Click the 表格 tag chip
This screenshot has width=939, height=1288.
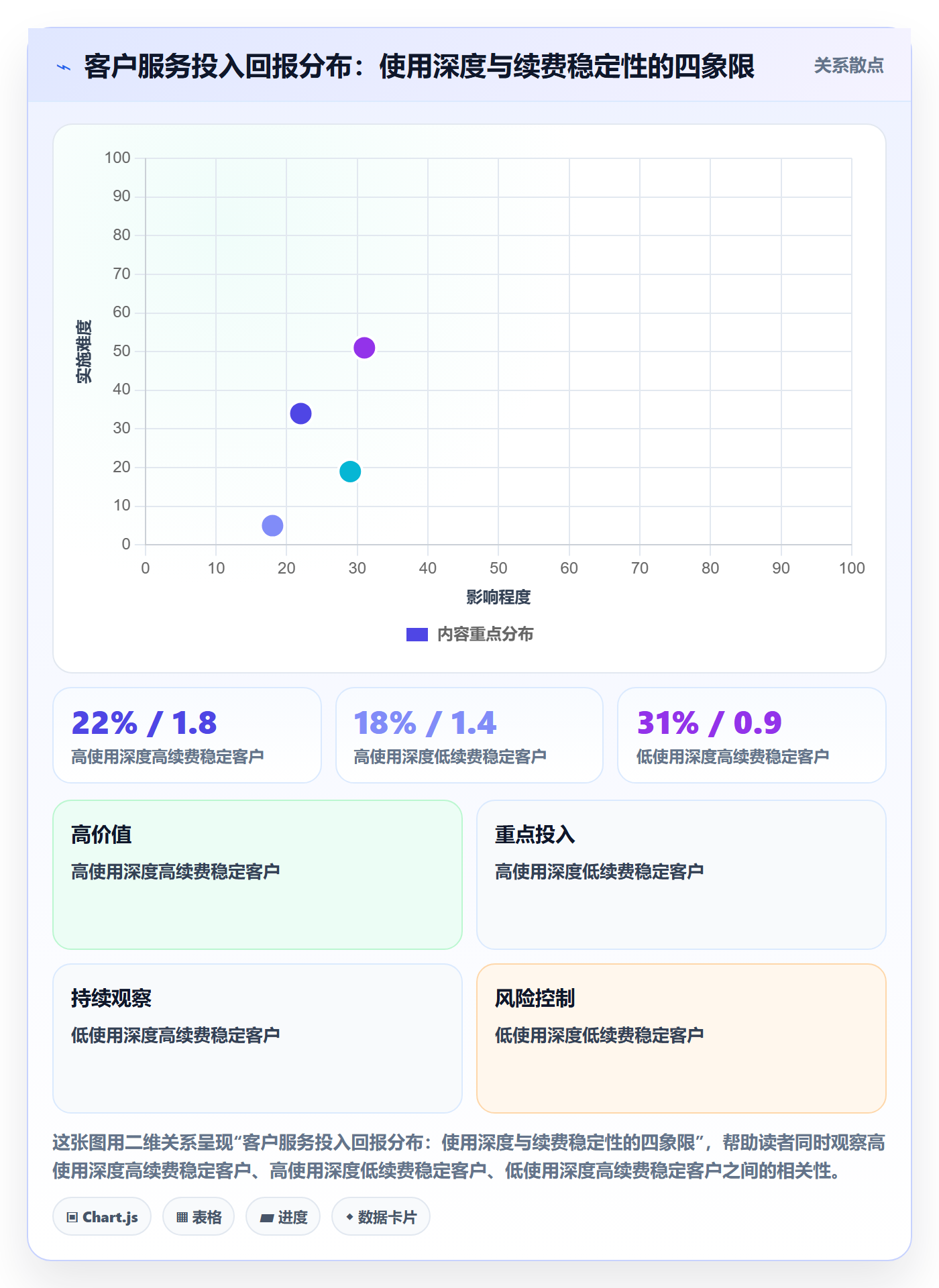pos(199,1217)
